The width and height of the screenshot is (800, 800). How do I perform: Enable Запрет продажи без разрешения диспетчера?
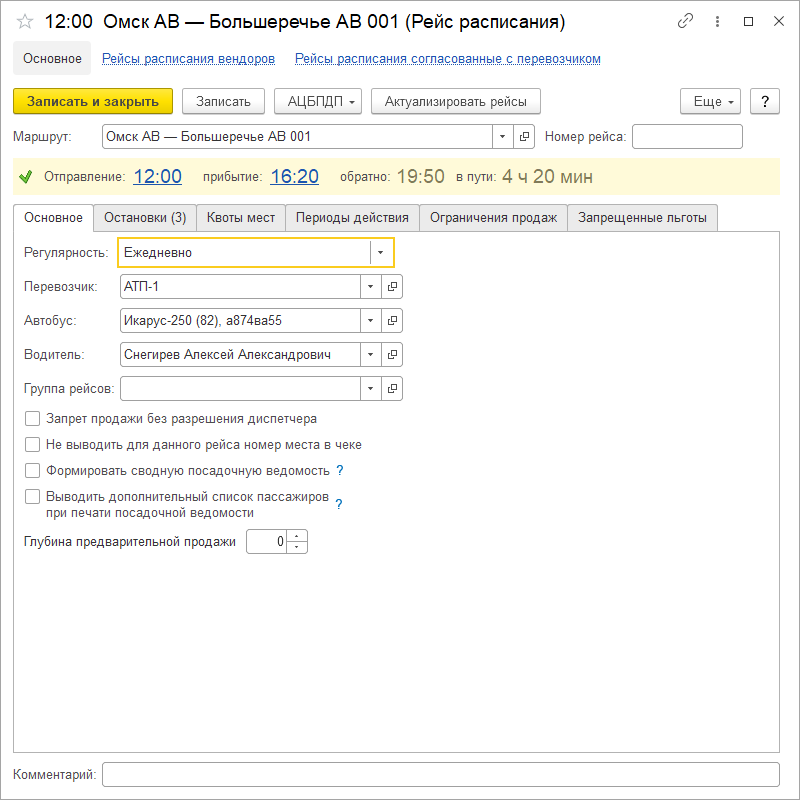coord(33,419)
